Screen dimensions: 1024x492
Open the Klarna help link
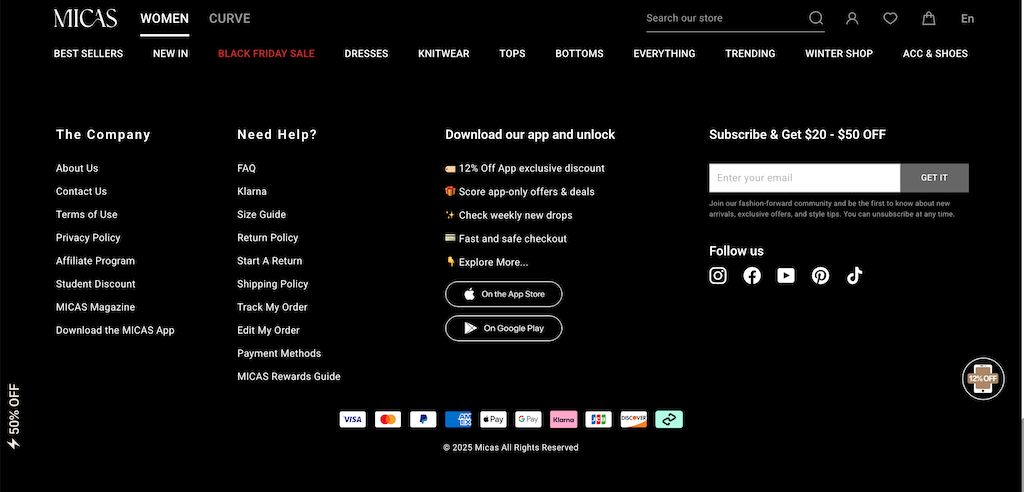tap(252, 191)
